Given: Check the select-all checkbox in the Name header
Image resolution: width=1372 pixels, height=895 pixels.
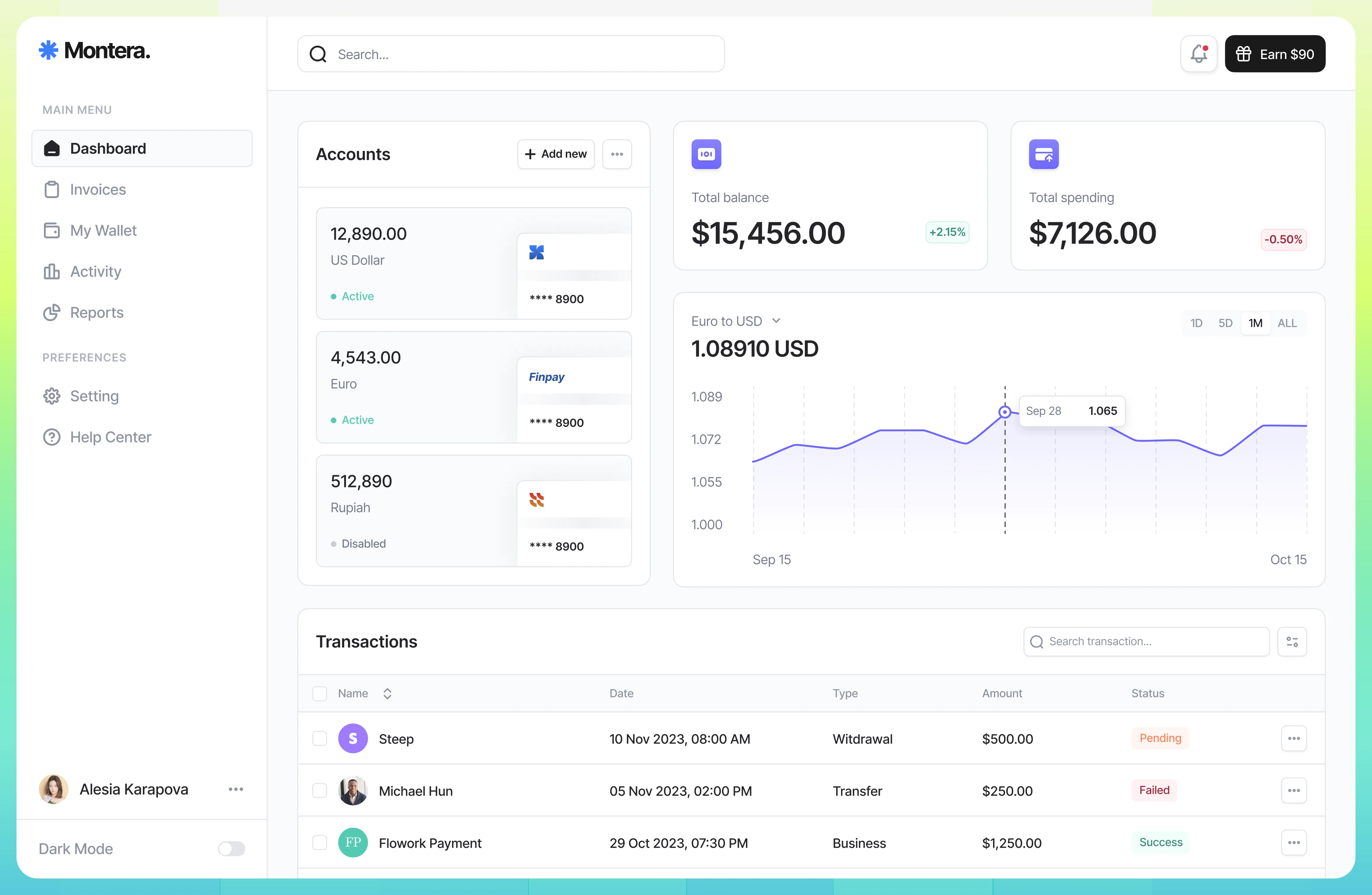Looking at the screenshot, I should [319, 693].
